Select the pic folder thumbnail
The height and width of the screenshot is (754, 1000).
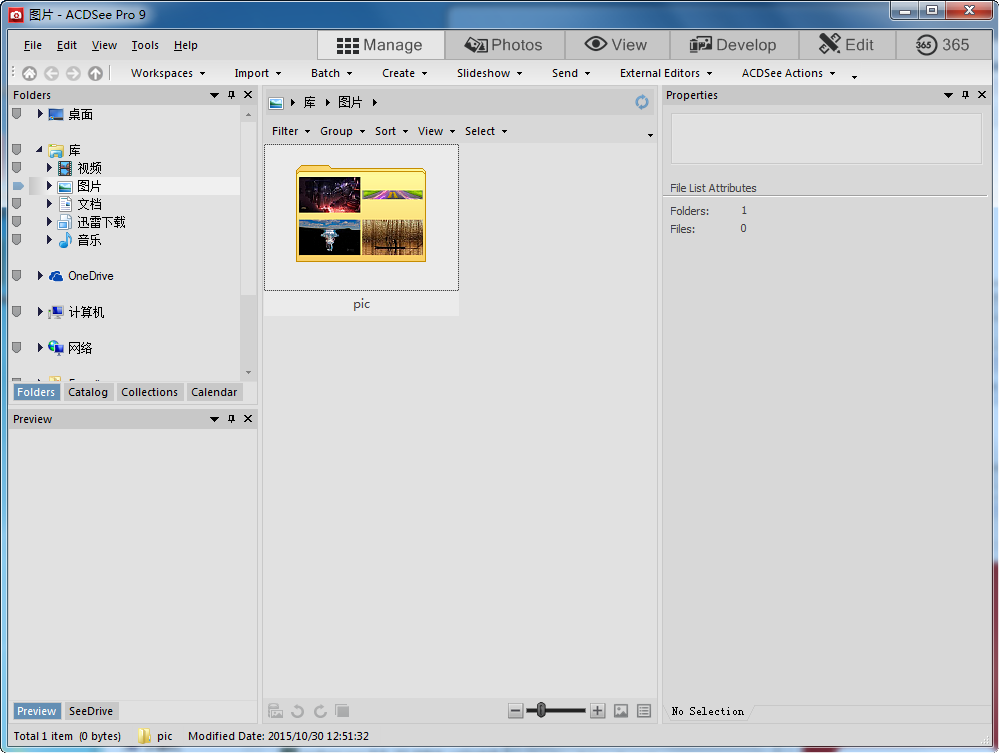point(361,217)
